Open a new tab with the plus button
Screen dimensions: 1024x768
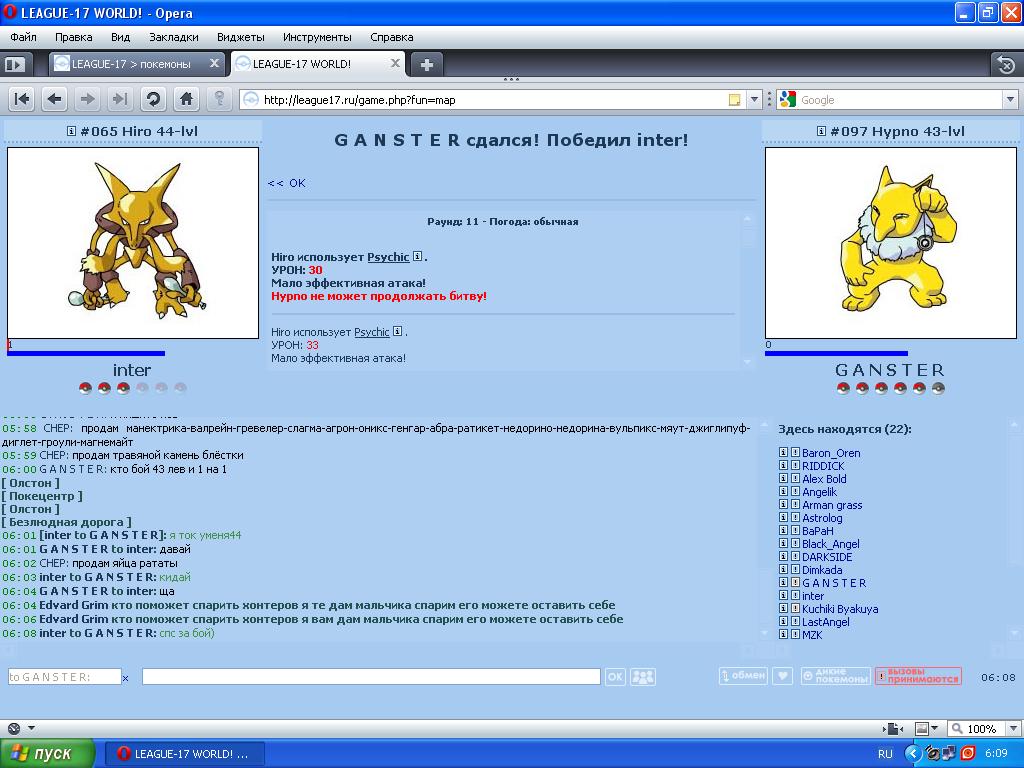pyautogui.click(x=426, y=65)
